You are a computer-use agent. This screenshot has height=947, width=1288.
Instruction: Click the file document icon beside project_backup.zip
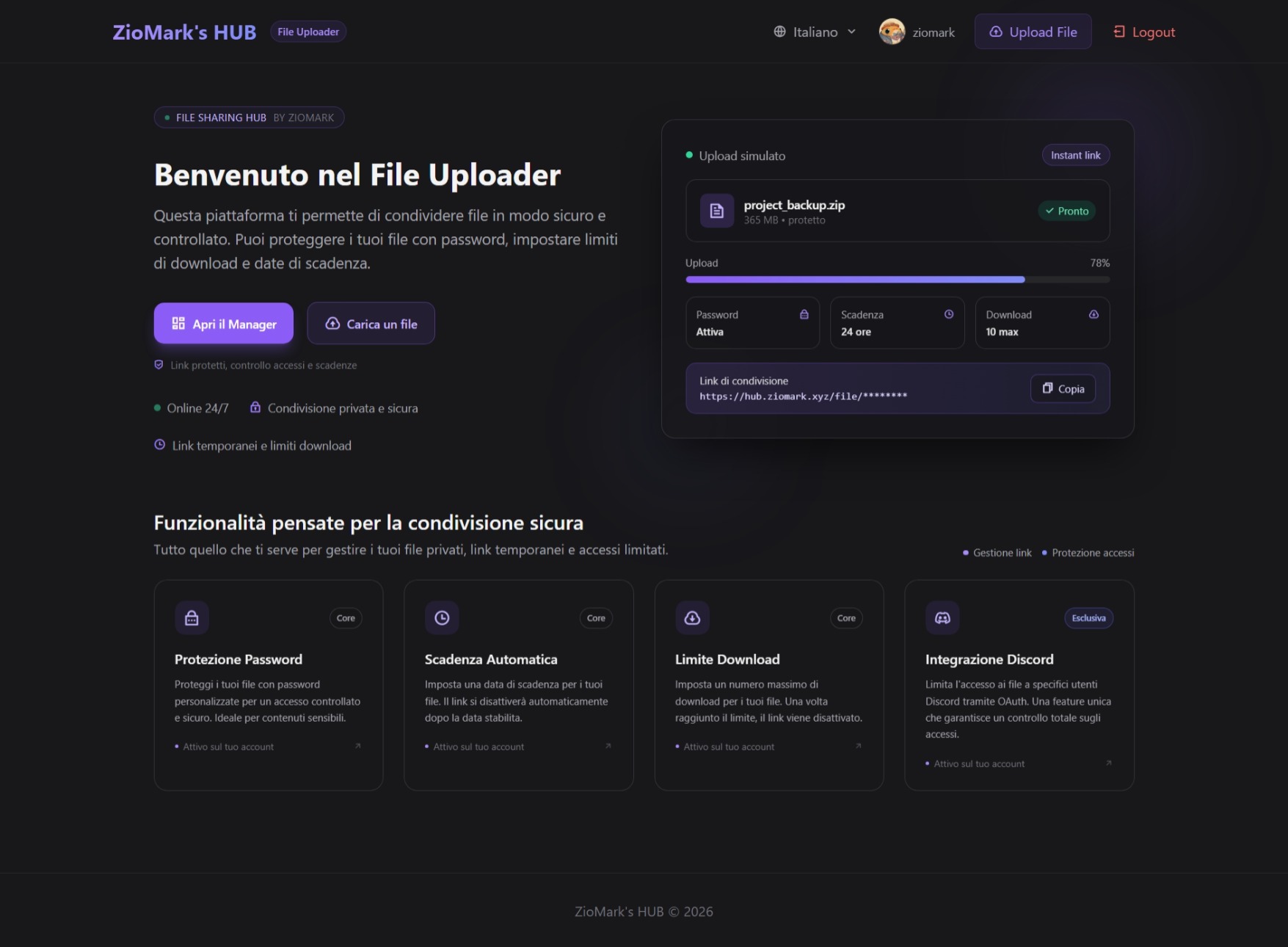click(x=717, y=211)
